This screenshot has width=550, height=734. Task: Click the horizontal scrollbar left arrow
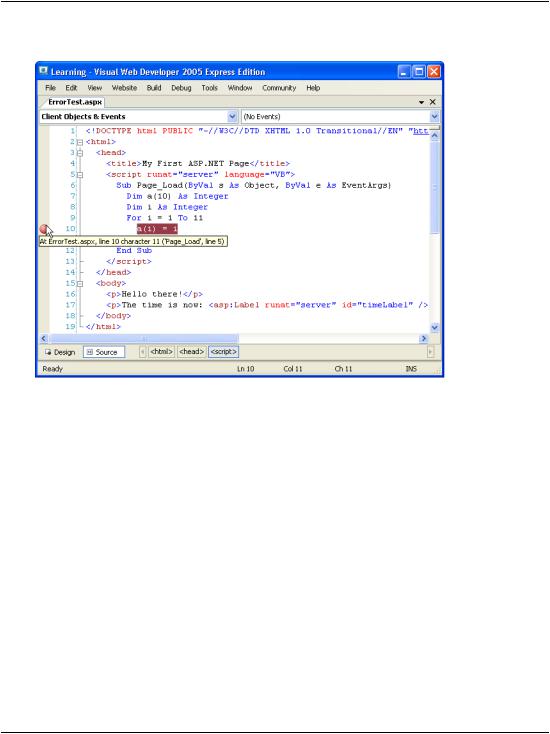[x=44, y=338]
